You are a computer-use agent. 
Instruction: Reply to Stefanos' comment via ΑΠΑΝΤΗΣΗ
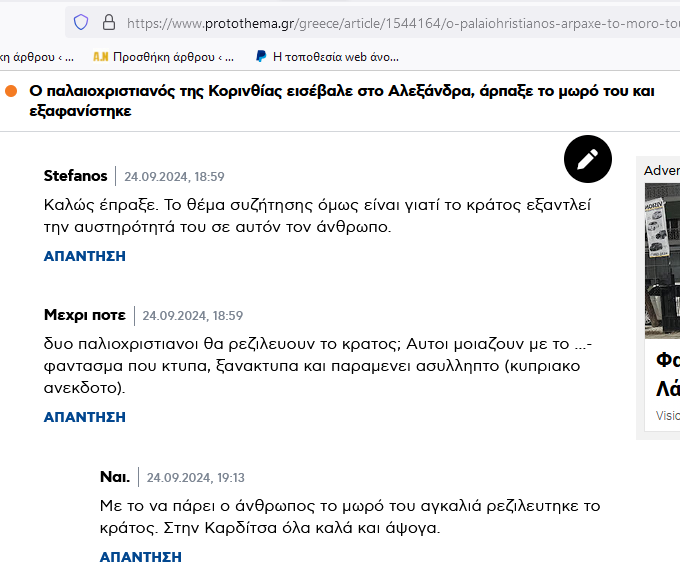click(x=85, y=256)
